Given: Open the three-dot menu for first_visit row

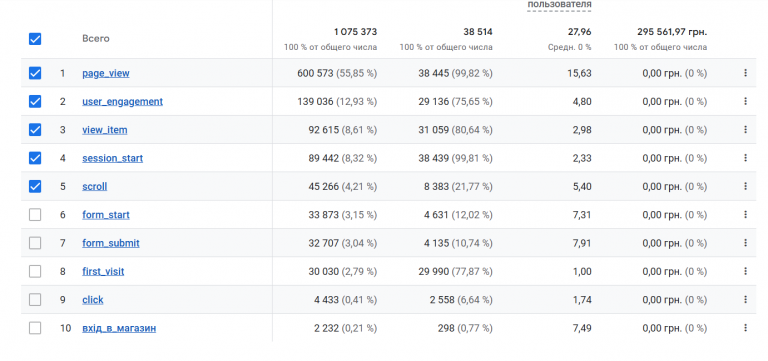Looking at the screenshot, I should click(745, 271).
